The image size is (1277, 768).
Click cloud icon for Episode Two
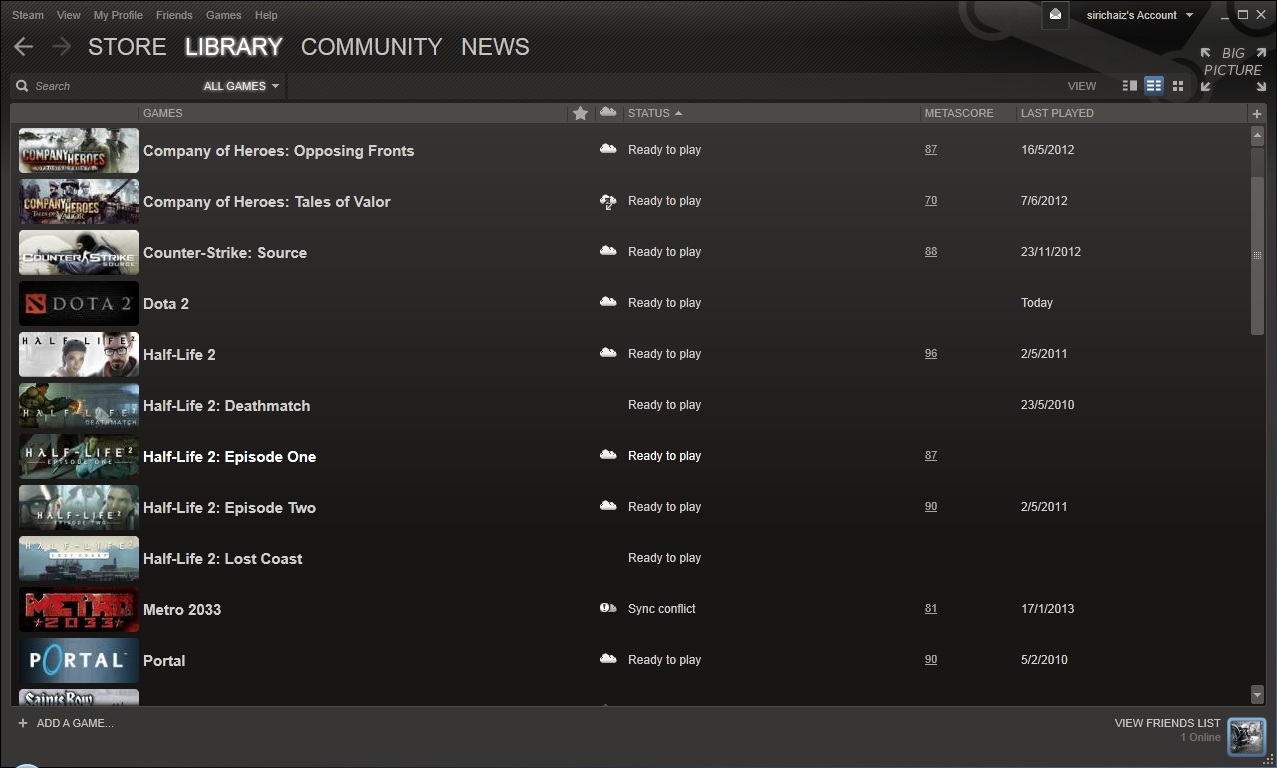click(608, 506)
